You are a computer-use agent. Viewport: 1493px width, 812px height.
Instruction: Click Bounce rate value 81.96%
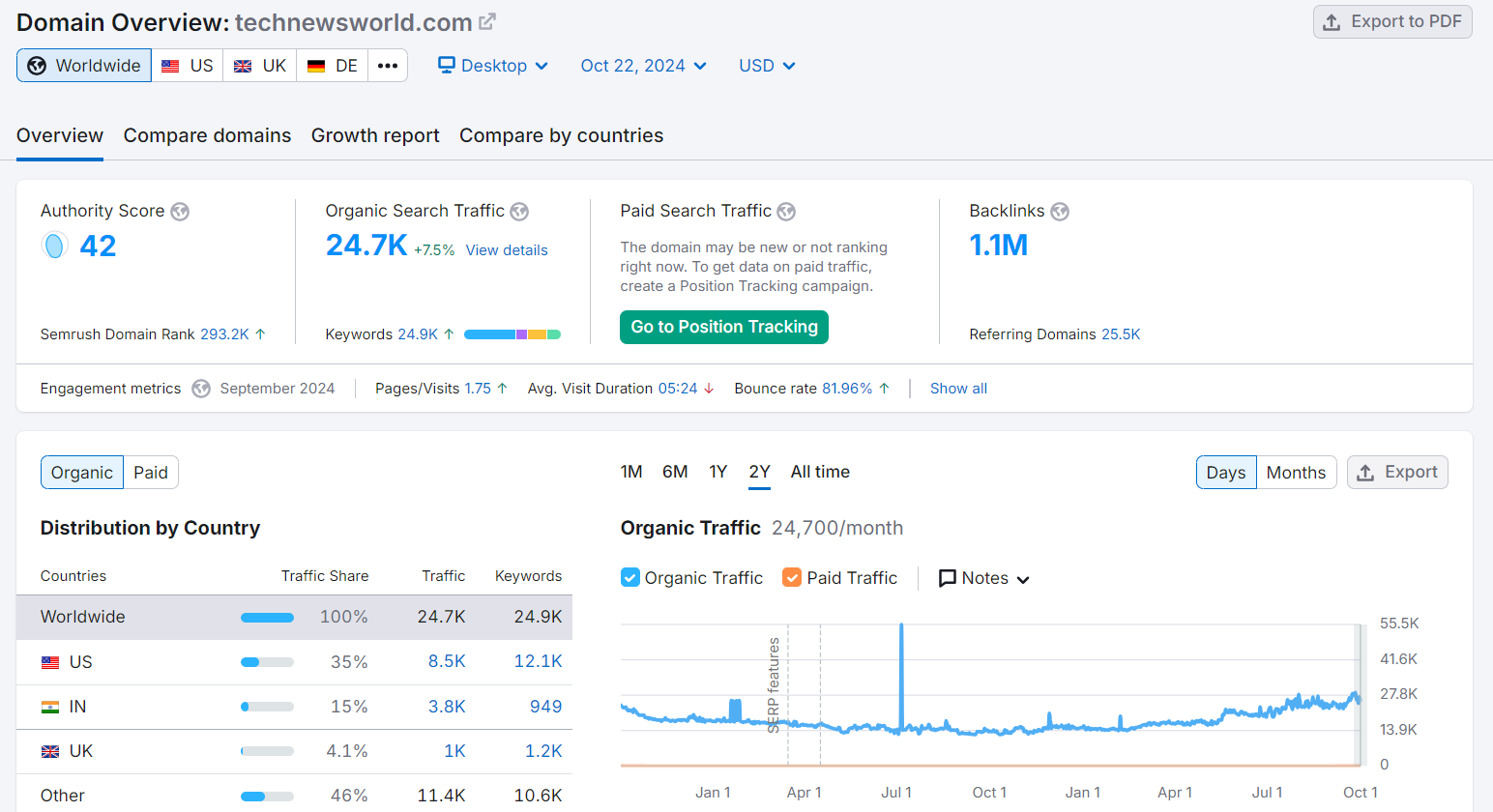point(847,389)
